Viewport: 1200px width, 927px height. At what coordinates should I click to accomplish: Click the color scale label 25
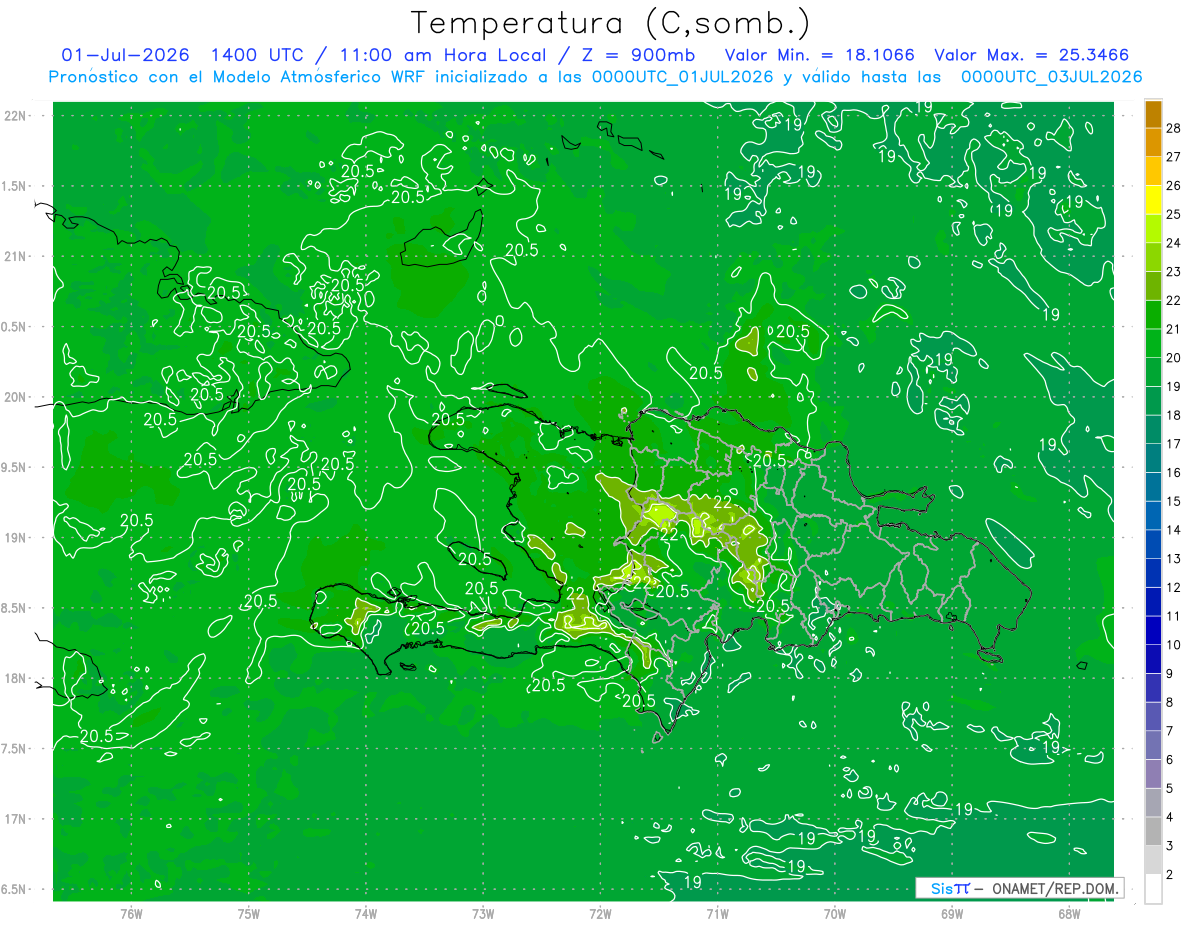point(1174,214)
